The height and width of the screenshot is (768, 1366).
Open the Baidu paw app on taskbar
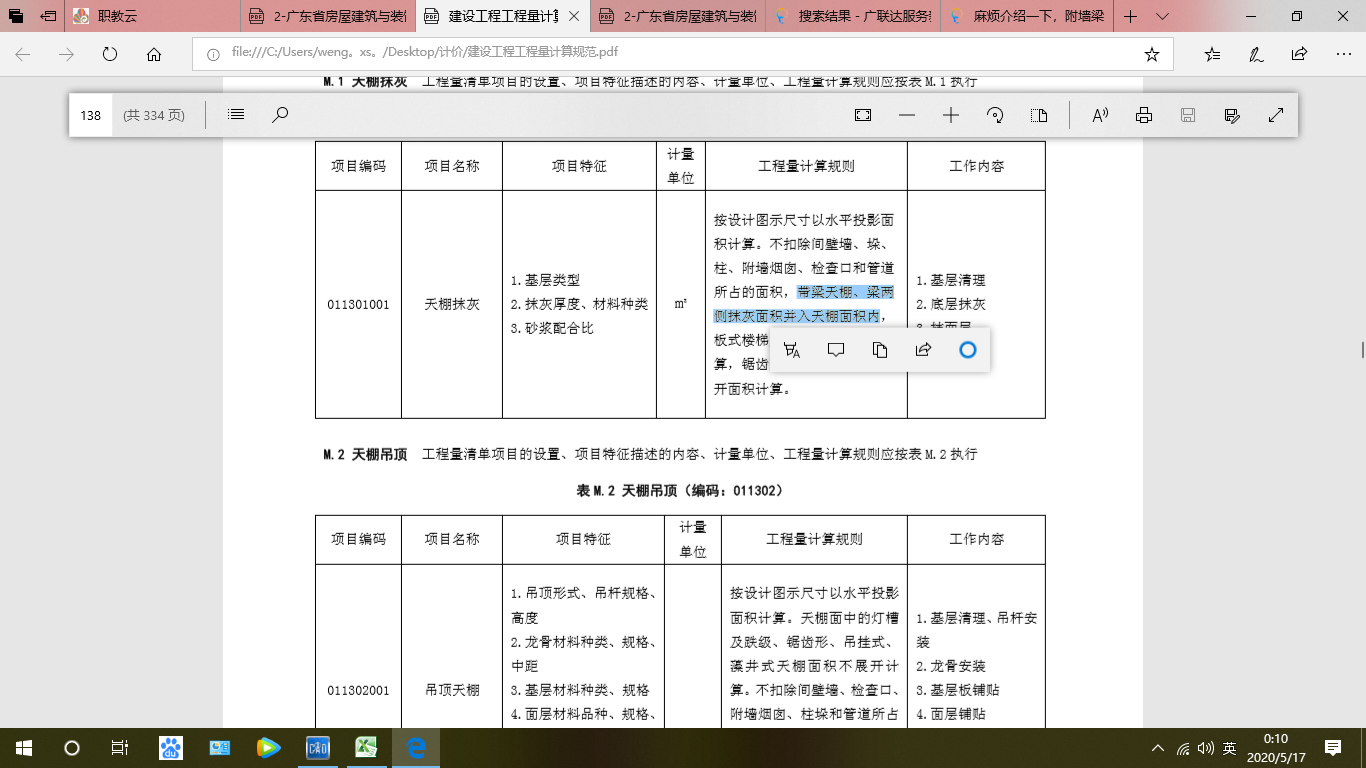[x=171, y=748]
